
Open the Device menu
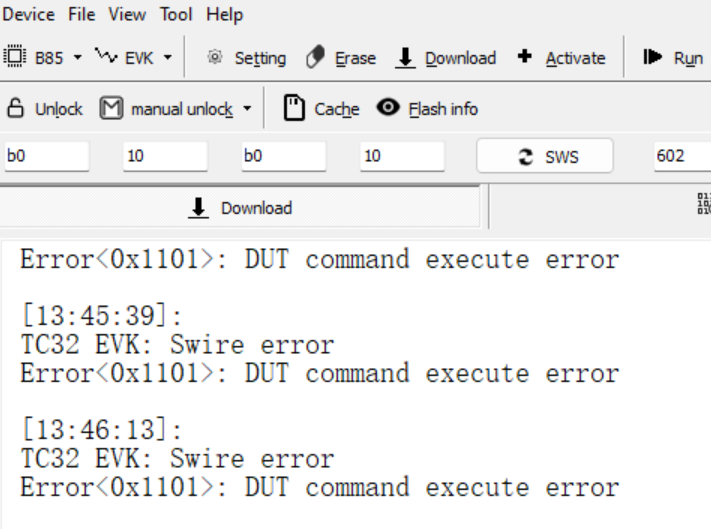pyautogui.click(x=29, y=15)
